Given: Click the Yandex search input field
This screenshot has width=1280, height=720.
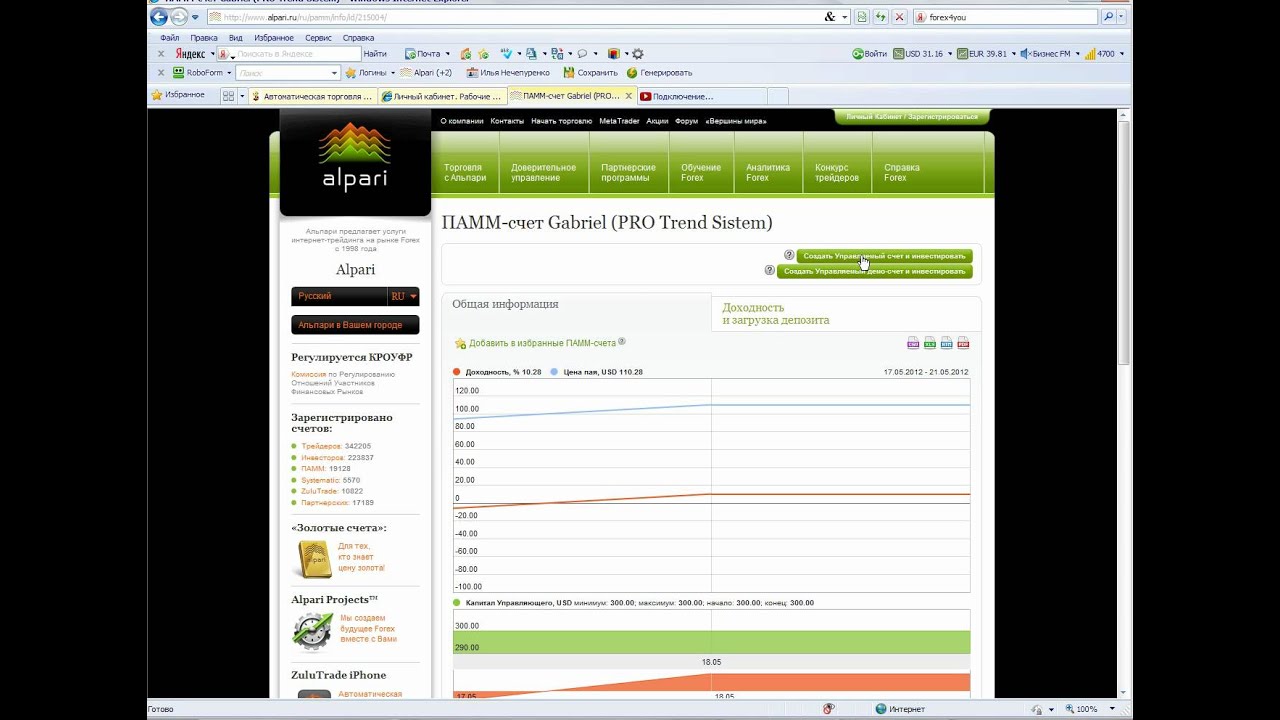Looking at the screenshot, I should pyautogui.click(x=297, y=54).
